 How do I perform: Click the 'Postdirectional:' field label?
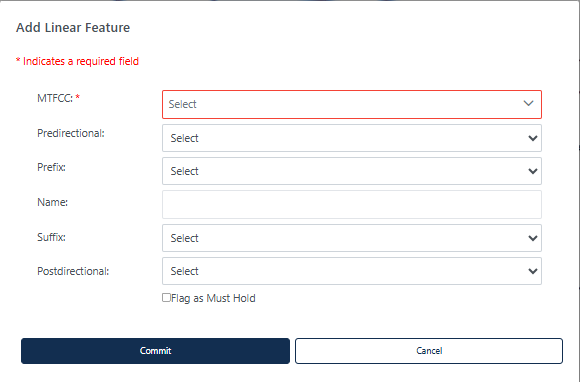pyautogui.click(x=73, y=271)
